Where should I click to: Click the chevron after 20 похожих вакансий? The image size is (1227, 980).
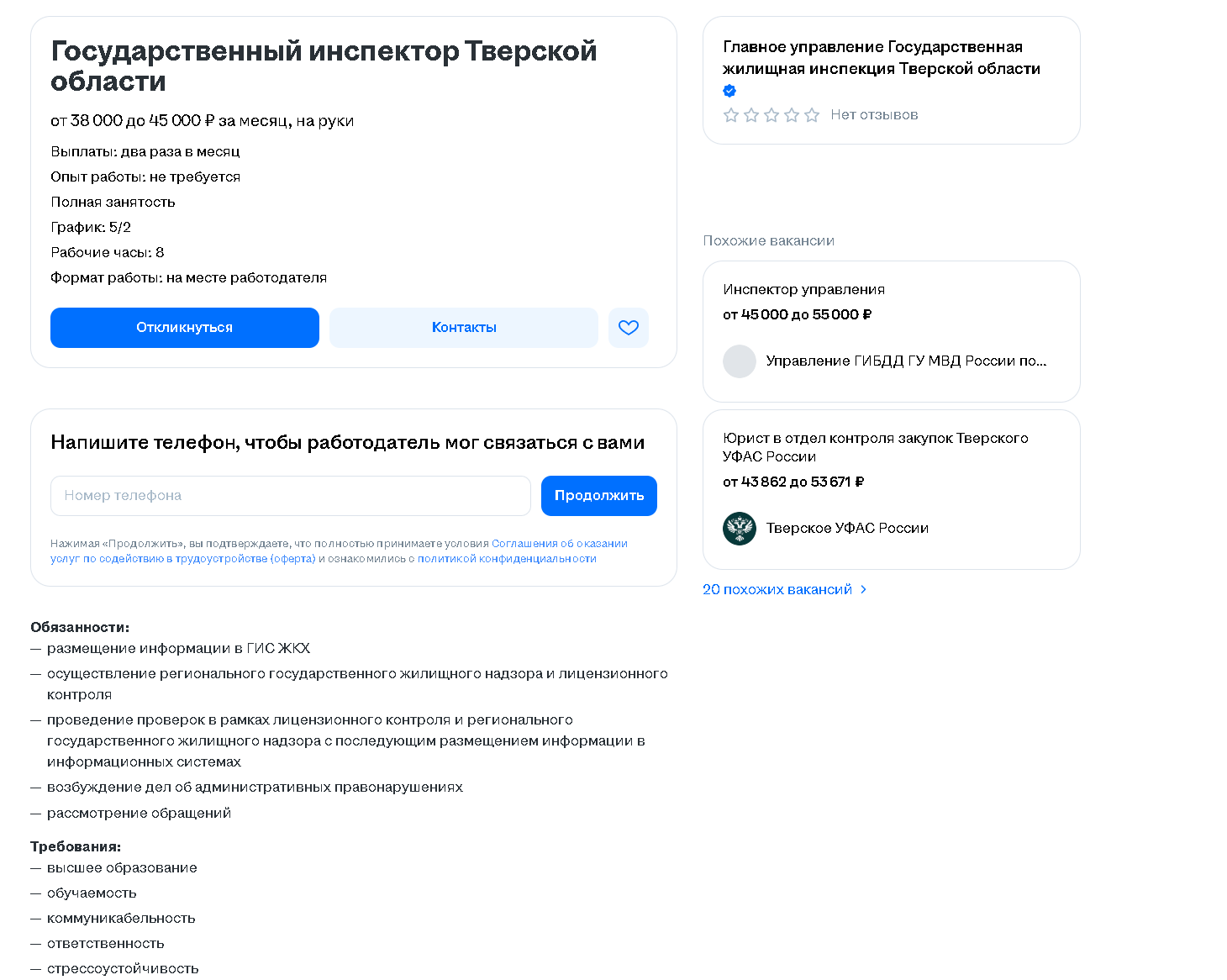tap(864, 590)
